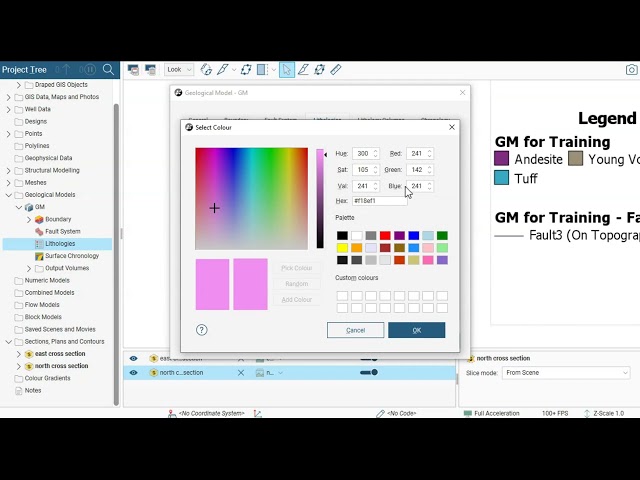Click in the Hex colour field

click(379, 201)
